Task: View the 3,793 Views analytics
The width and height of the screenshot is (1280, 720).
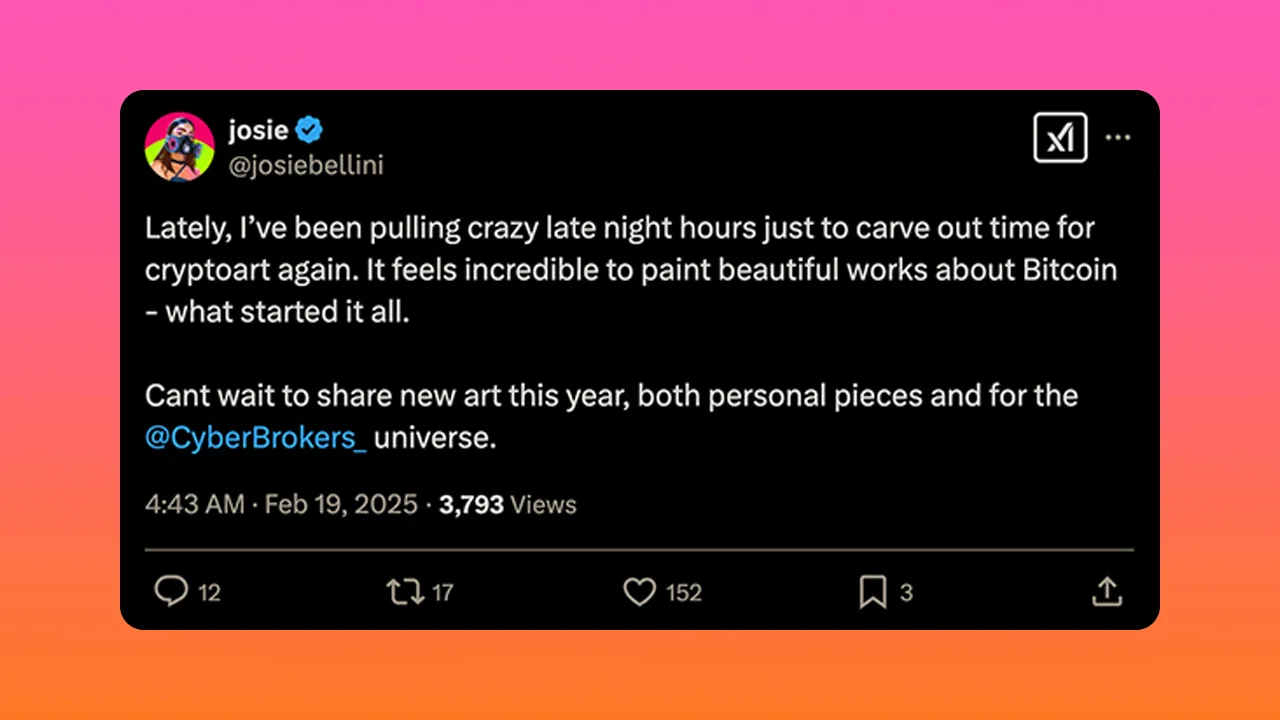Action: (x=508, y=504)
